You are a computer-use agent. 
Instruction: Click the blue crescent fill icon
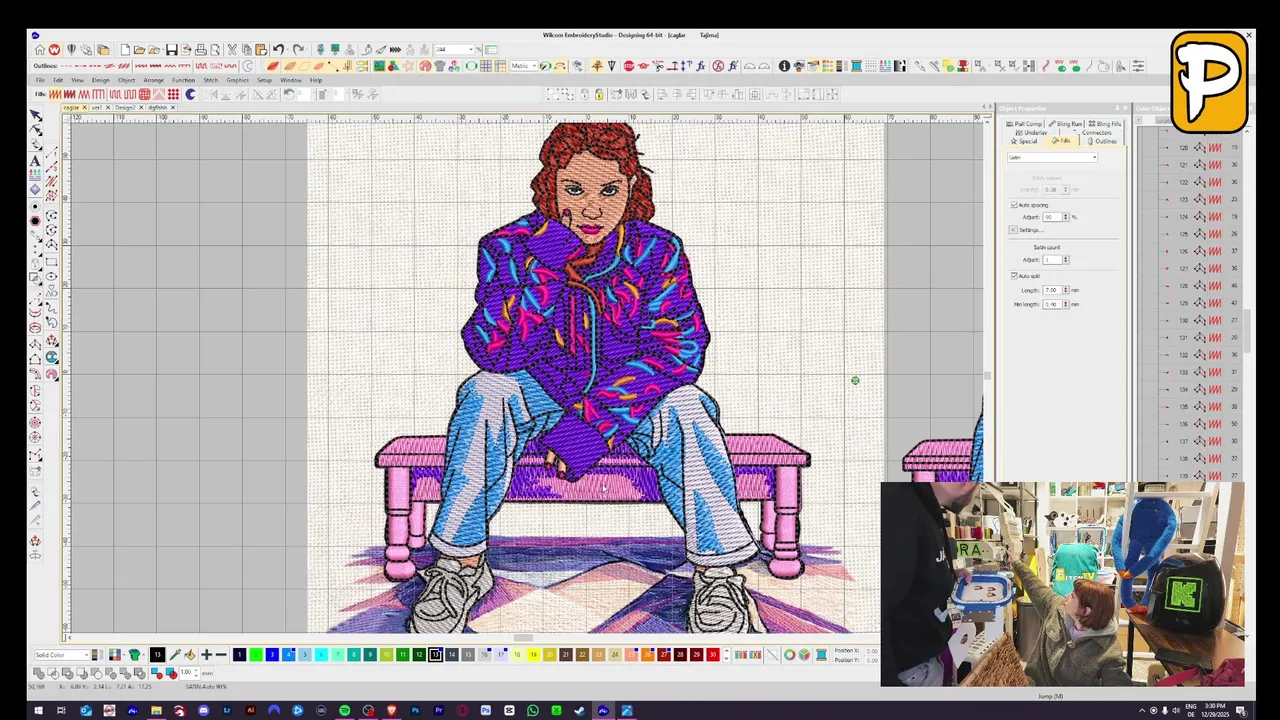tap(190, 94)
